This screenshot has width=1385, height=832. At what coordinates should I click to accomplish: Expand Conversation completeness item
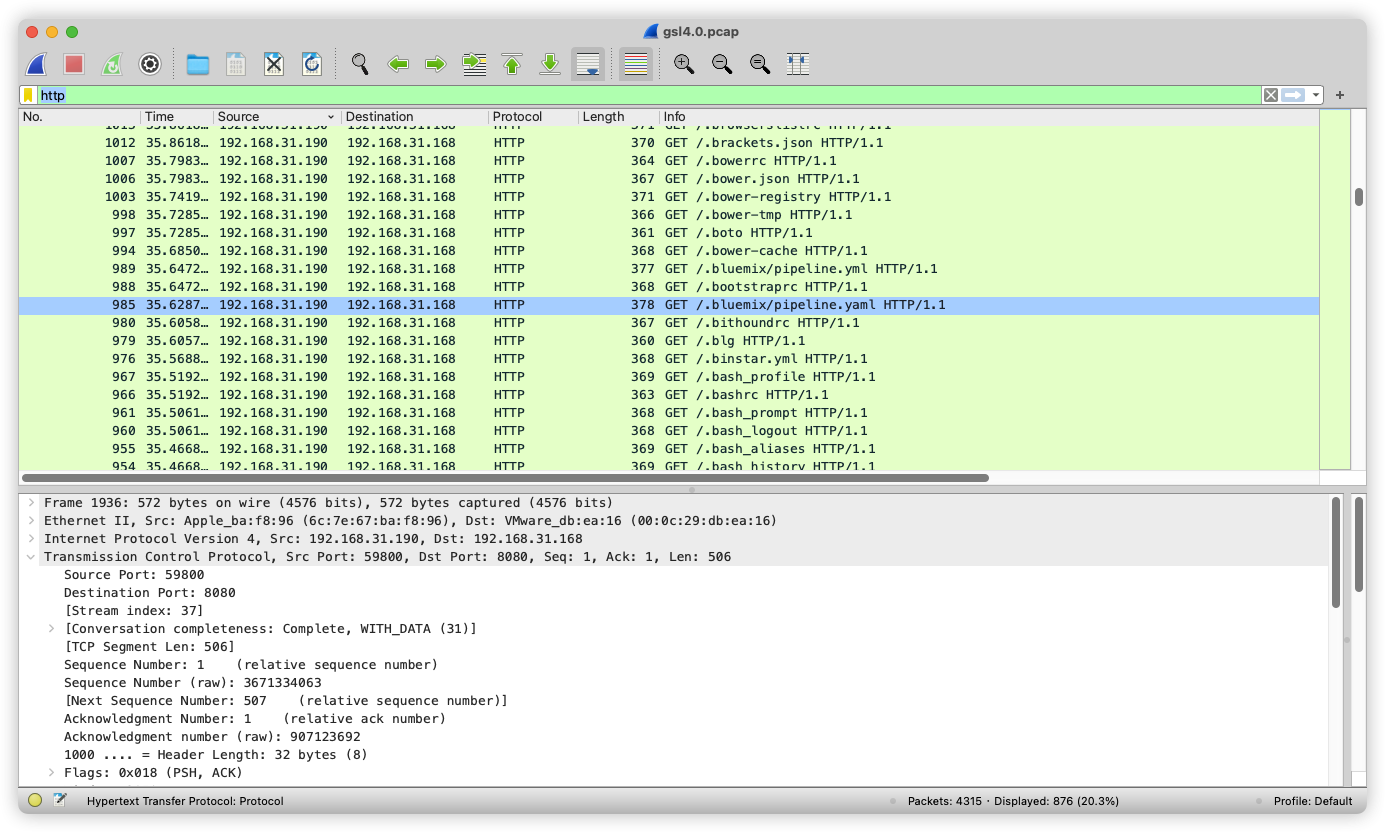click(x=51, y=629)
